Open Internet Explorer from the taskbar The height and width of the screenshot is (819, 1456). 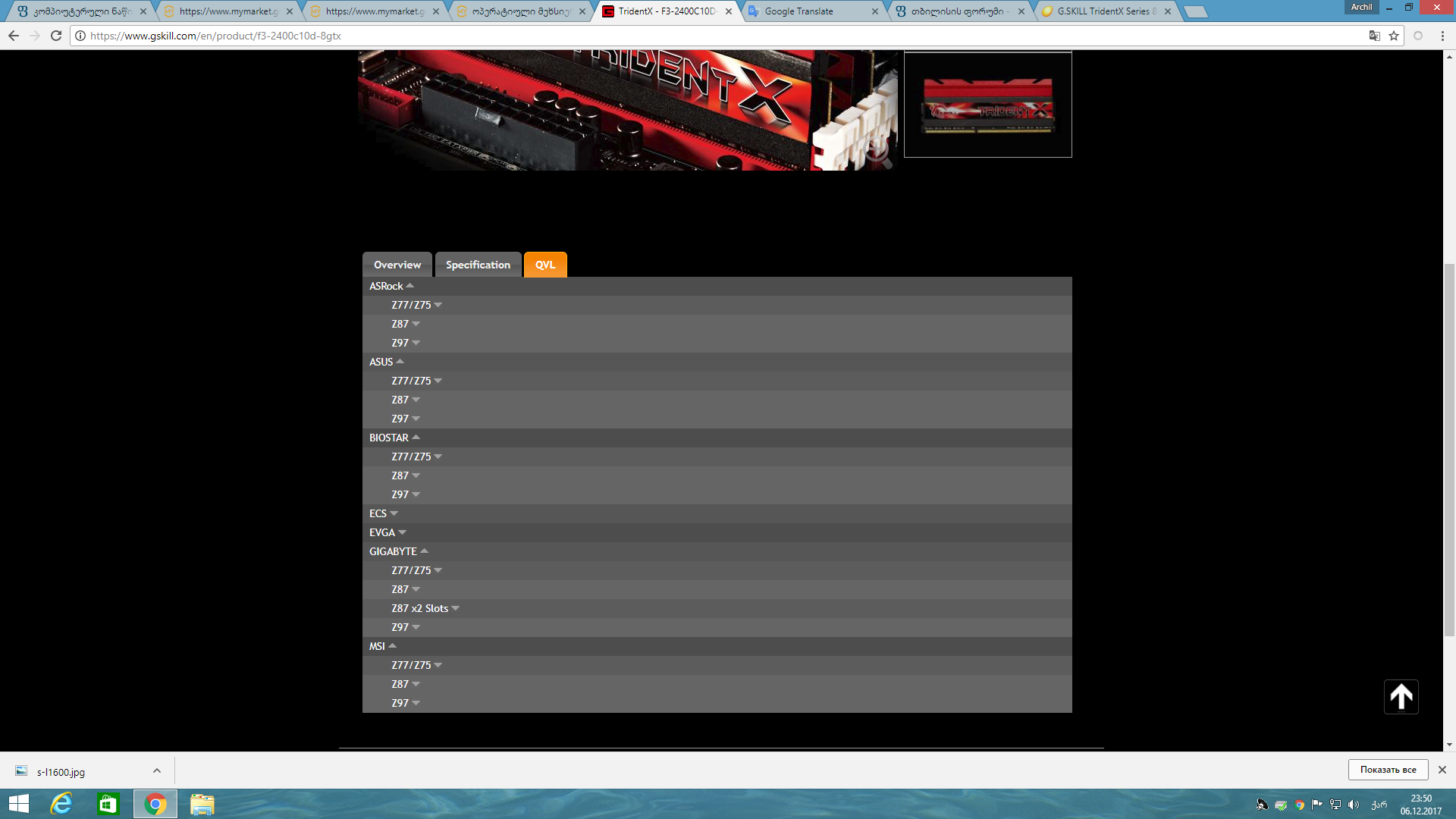pyautogui.click(x=61, y=804)
